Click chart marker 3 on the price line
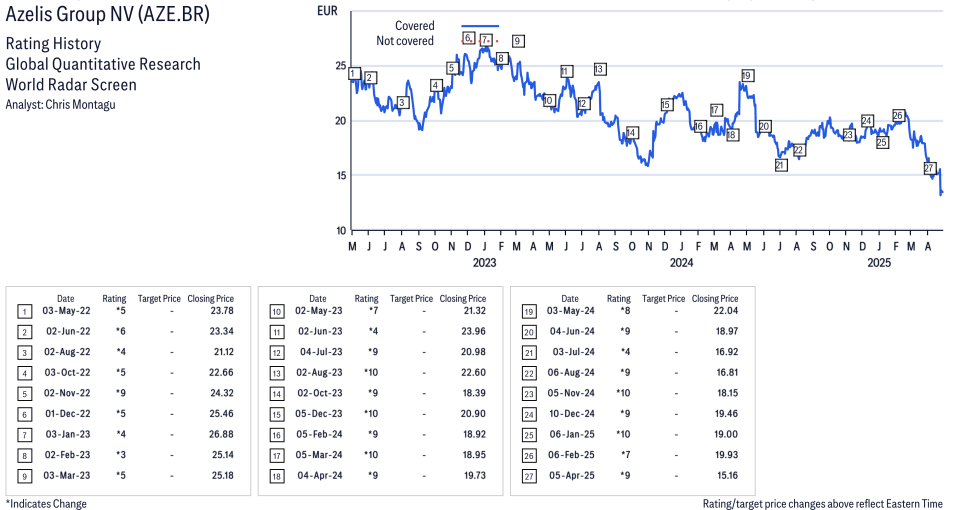This screenshot has height=510, width=954. coord(402,103)
